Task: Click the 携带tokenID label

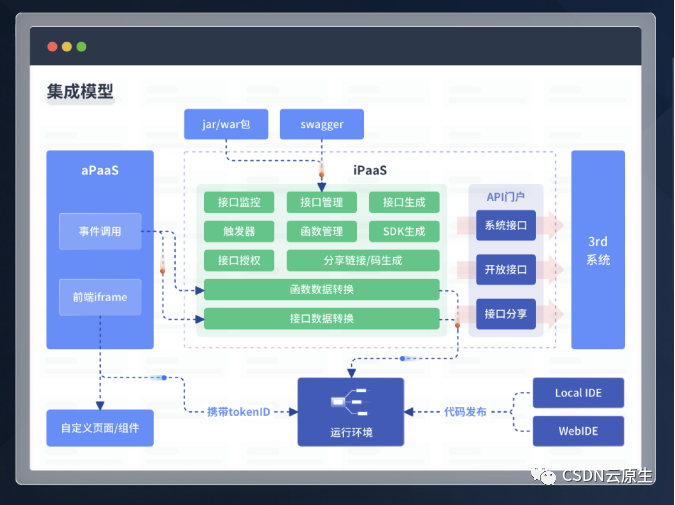Action: 238,412
